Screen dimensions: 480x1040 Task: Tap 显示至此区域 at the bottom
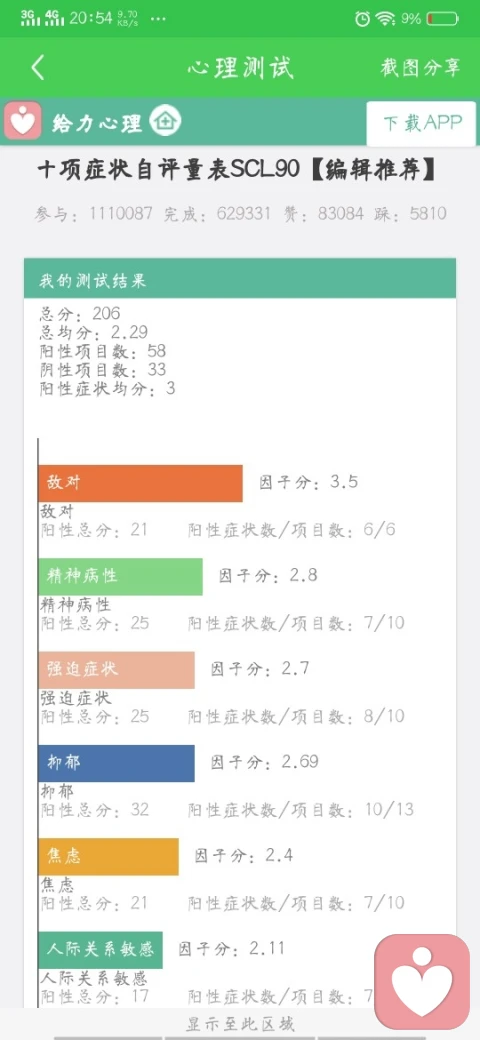point(240,1024)
